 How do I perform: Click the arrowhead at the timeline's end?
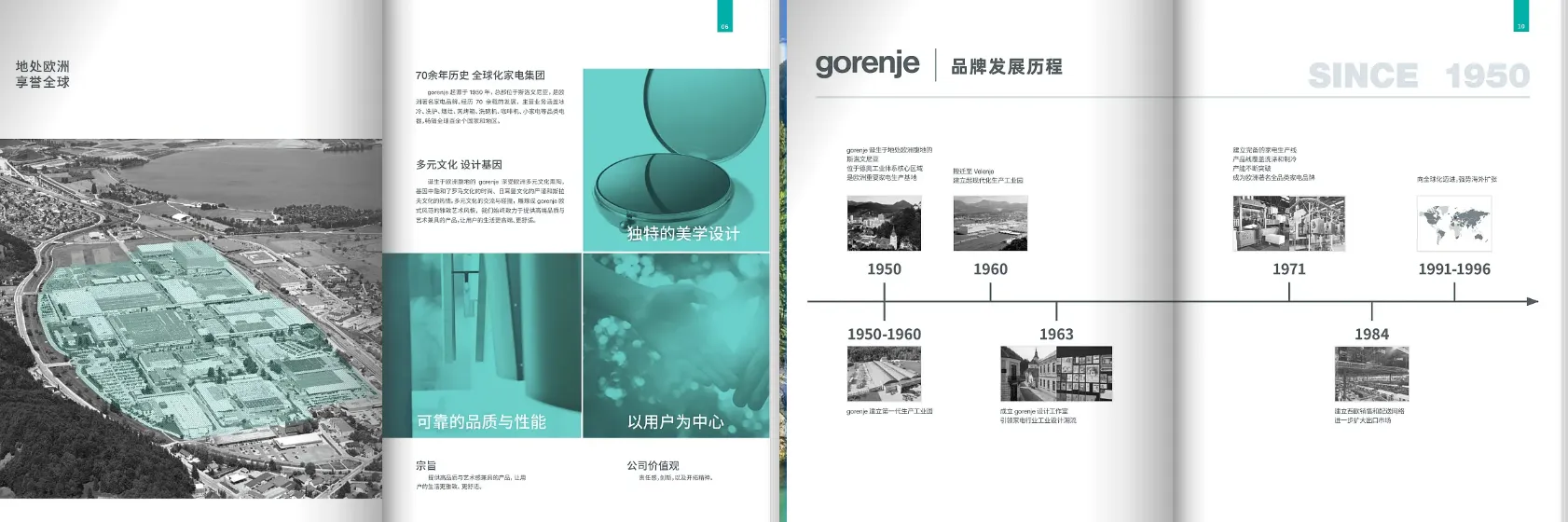click(1532, 301)
